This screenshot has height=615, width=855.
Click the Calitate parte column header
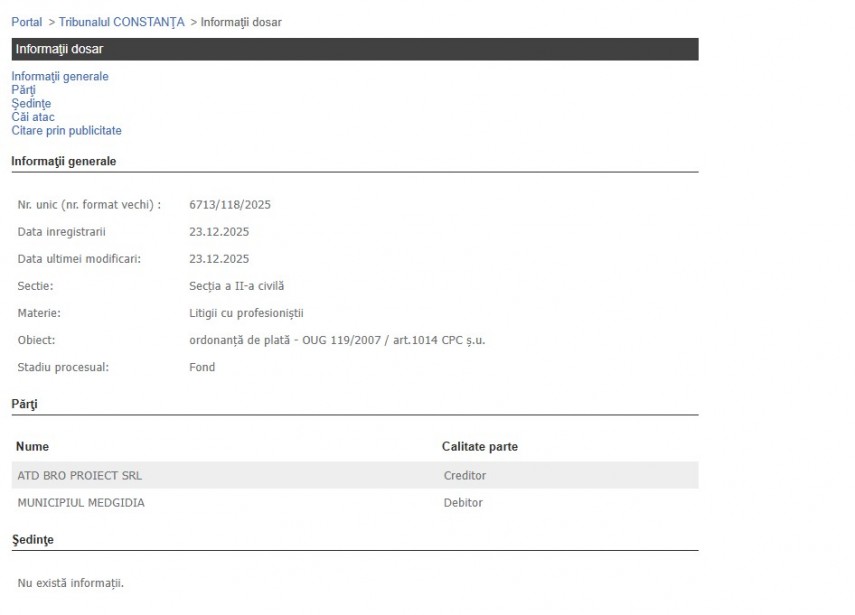tap(479, 446)
